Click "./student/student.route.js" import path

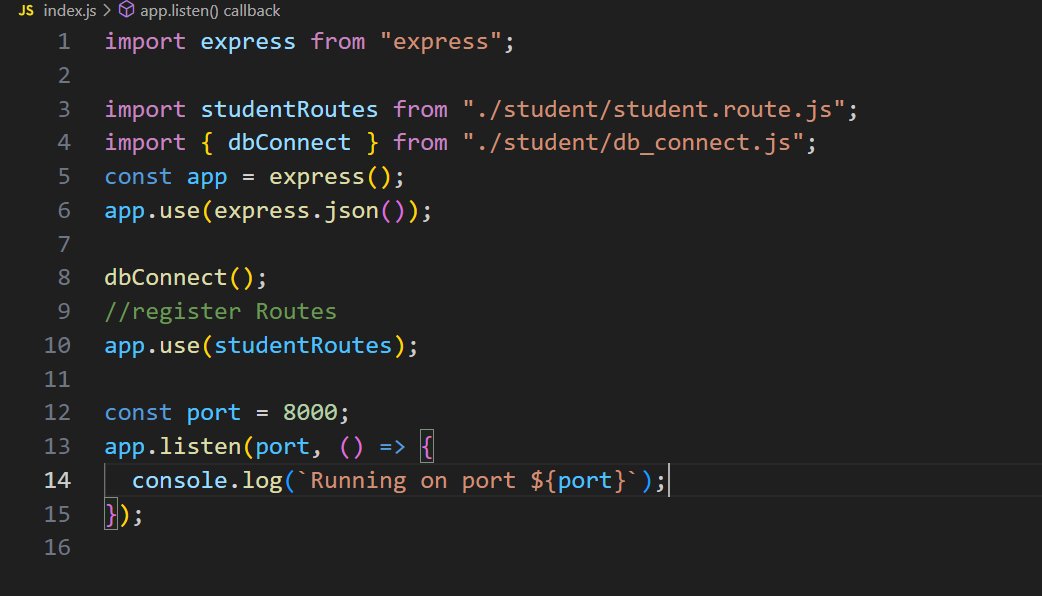pyautogui.click(x=653, y=110)
